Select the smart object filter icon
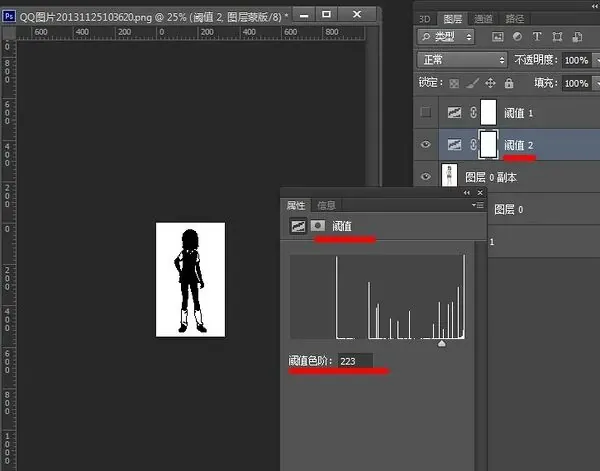The image size is (600, 471). pos(577,37)
